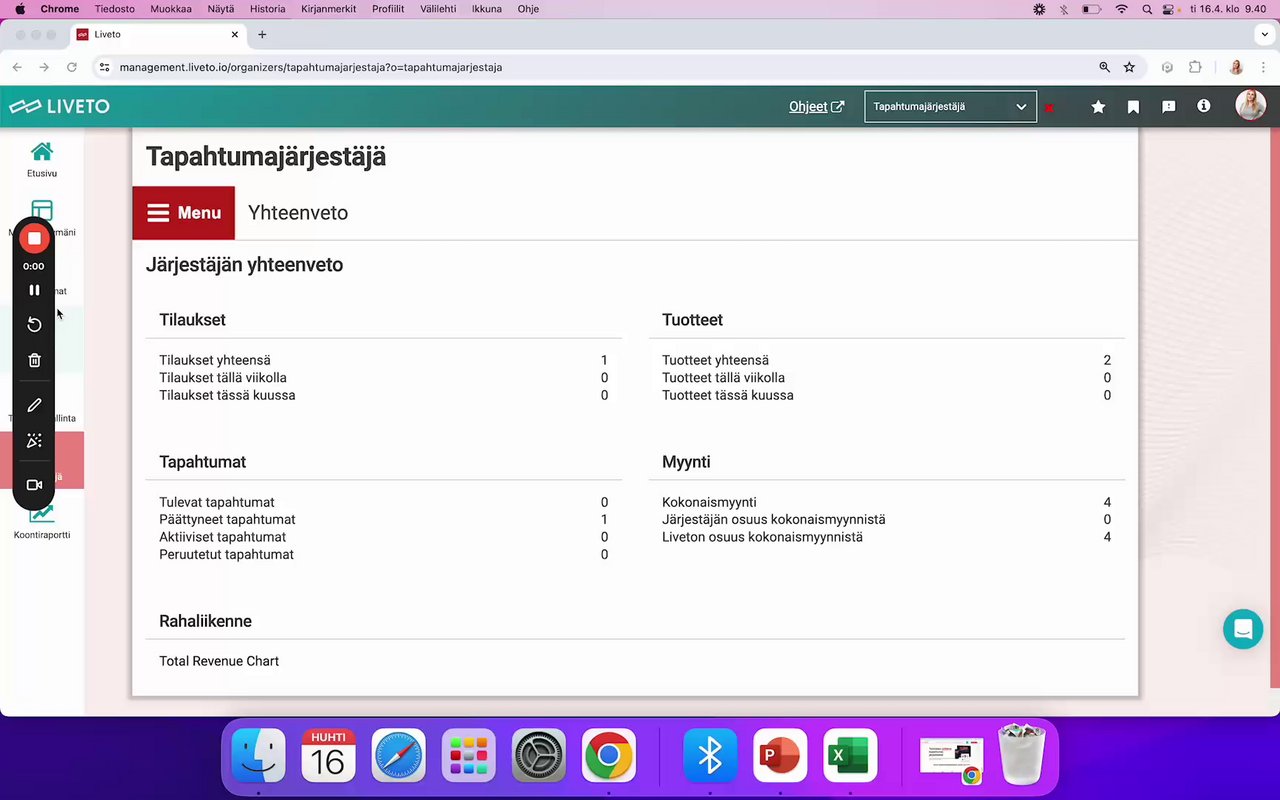Expand the Chrome tab search chevron
Image resolution: width=1280 pixels, height=800 pixels.
[1264, 34]
